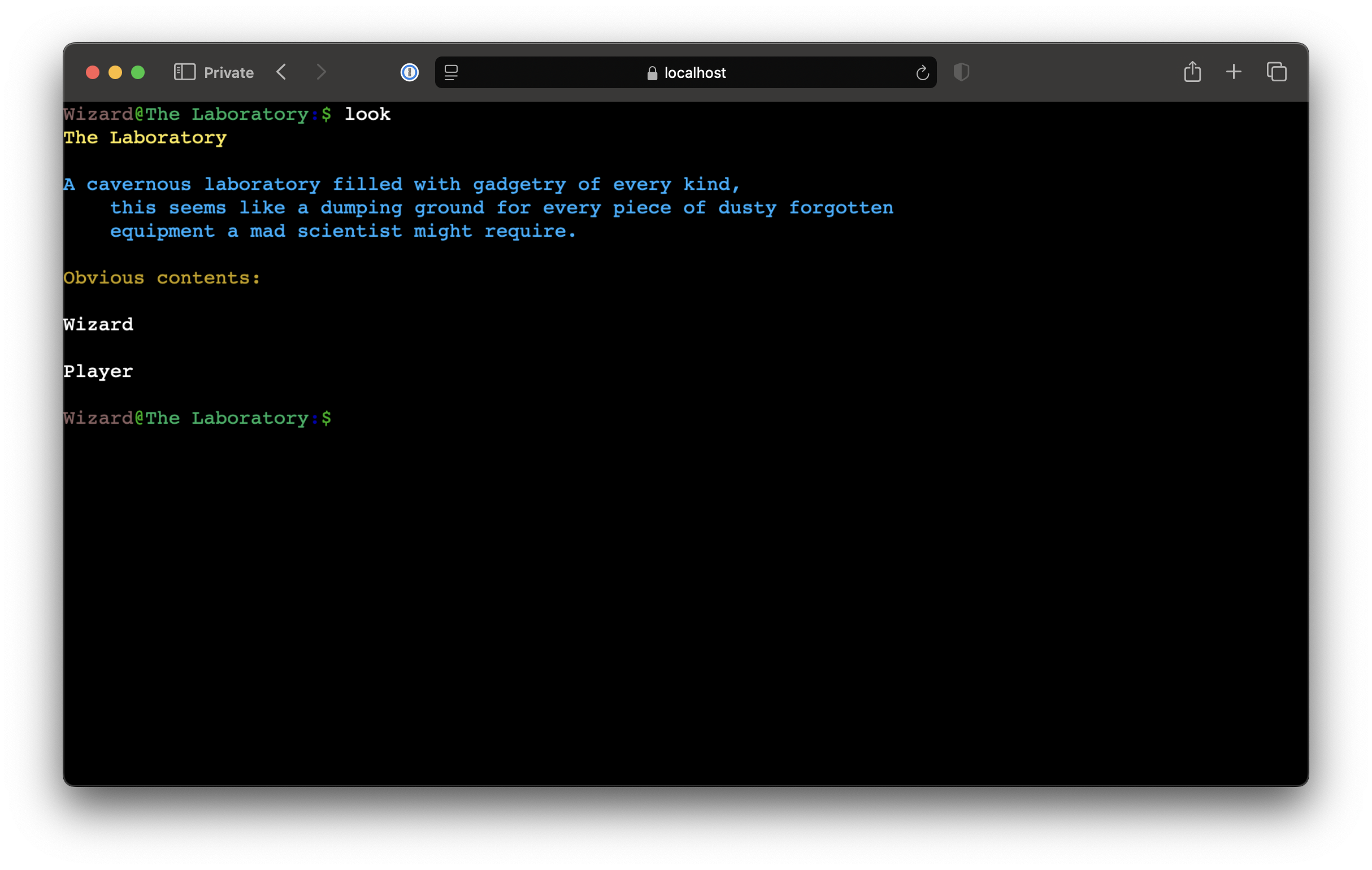This screenshot has height=870, width=1372.
Task: Click the tab overview icon
Action: (x=1275, y=72)
